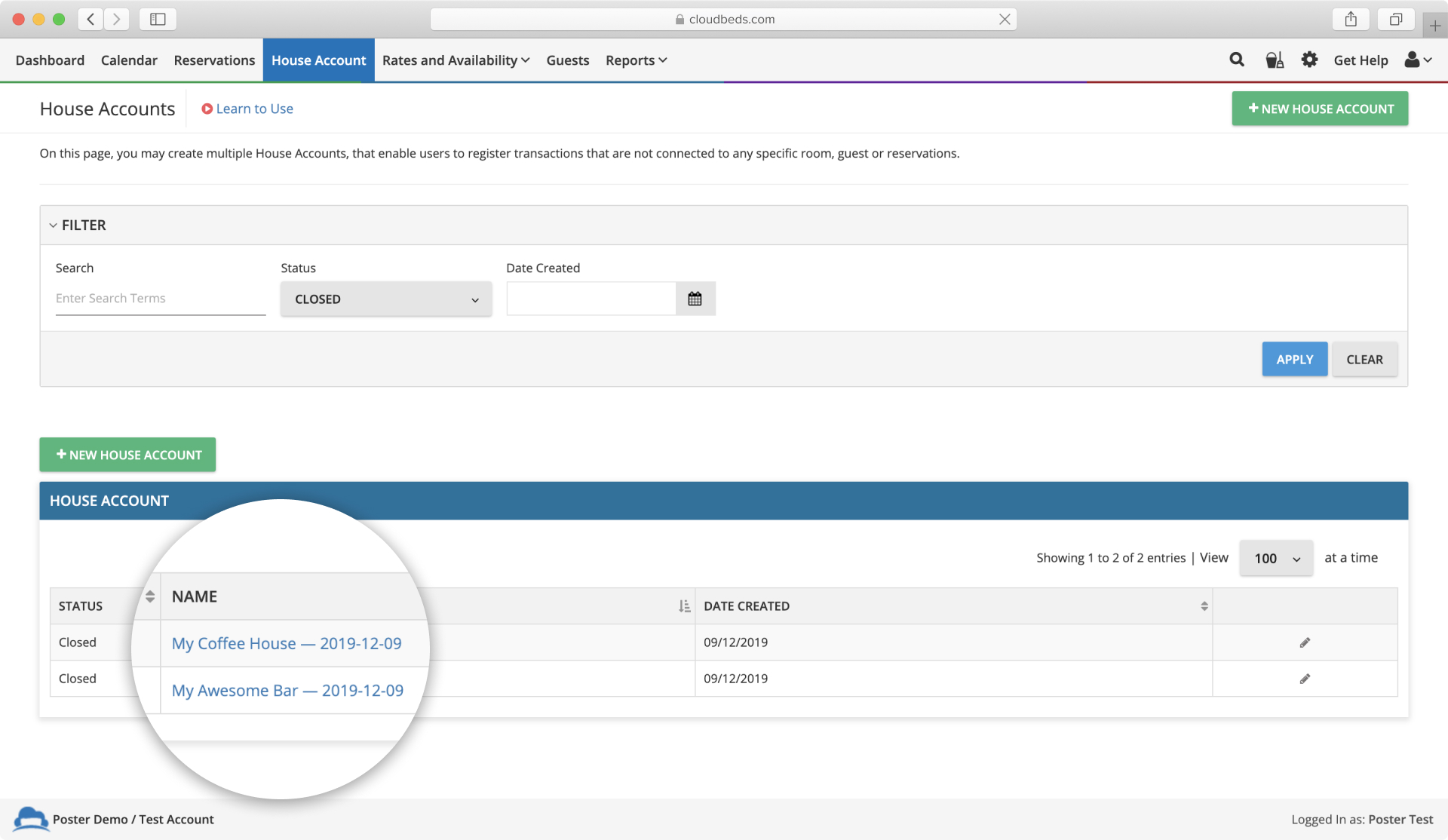The height and width of the screenshot is (840, 1448).
Task: Open the Date Created calendar picker
Action: click(695, 299)
